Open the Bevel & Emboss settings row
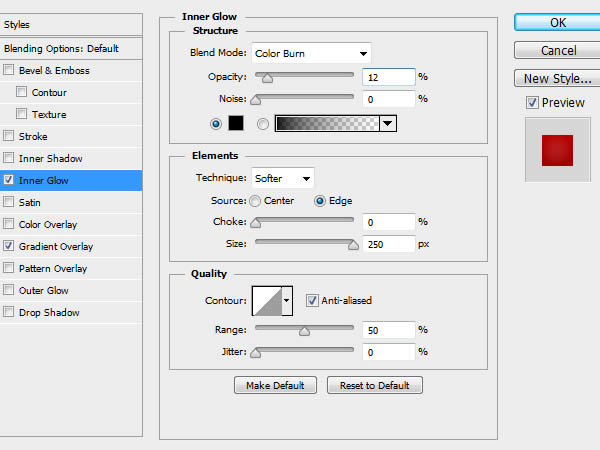Screen dimensions: 600x450 click(71, 70)
